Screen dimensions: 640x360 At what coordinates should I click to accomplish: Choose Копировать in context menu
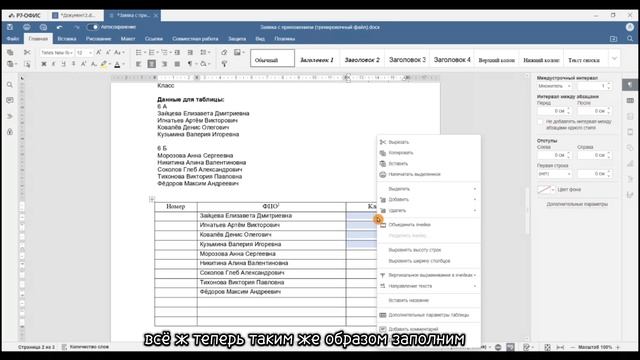click(428, 153)
